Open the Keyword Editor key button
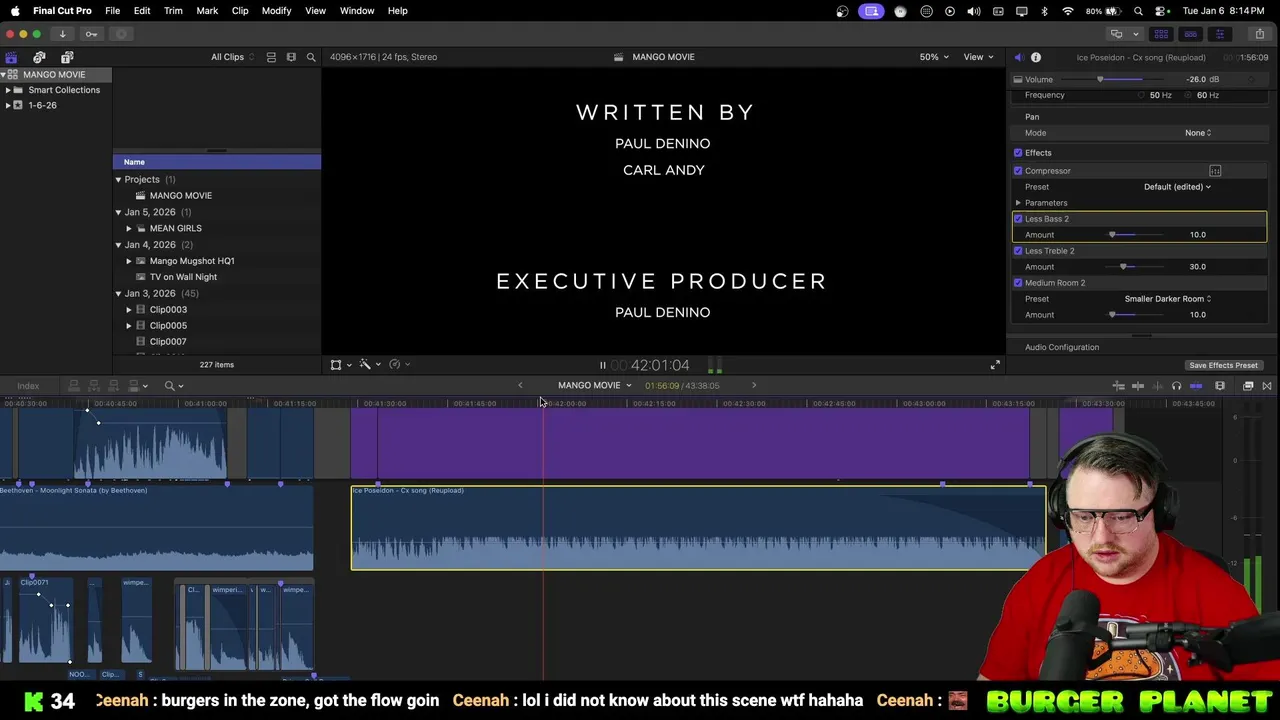1280x720 pixels. click(x=91, y=34)
